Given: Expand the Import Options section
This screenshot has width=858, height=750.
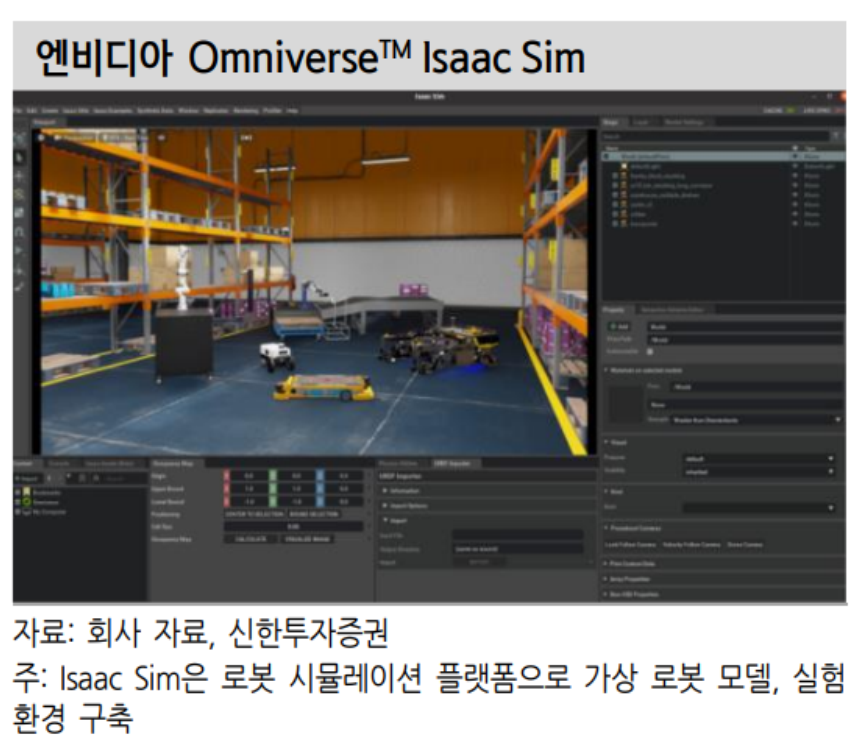Looking at the screenshot, I should 385,505.
